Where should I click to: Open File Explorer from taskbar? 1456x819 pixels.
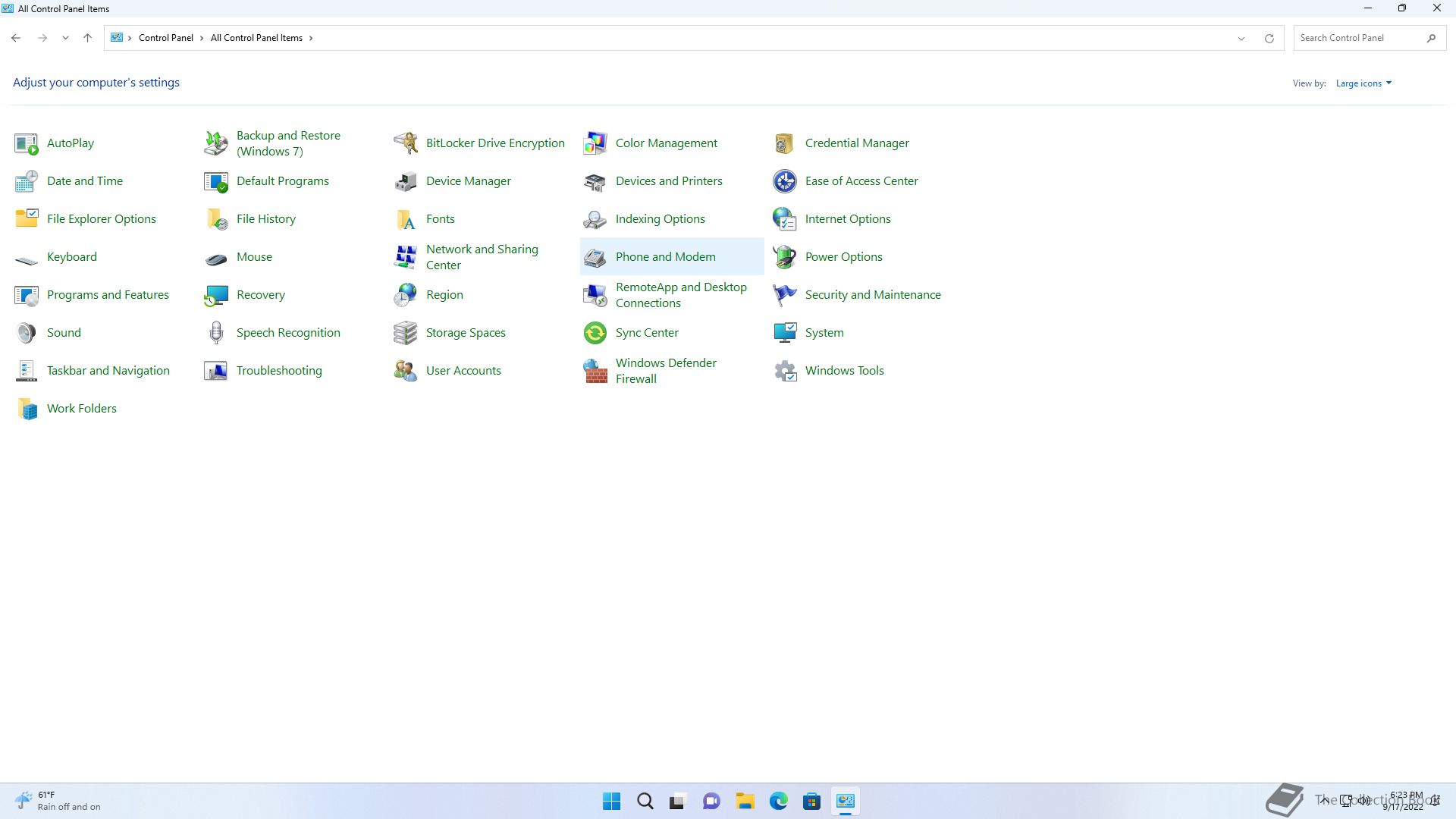click(x=745, y=801)
